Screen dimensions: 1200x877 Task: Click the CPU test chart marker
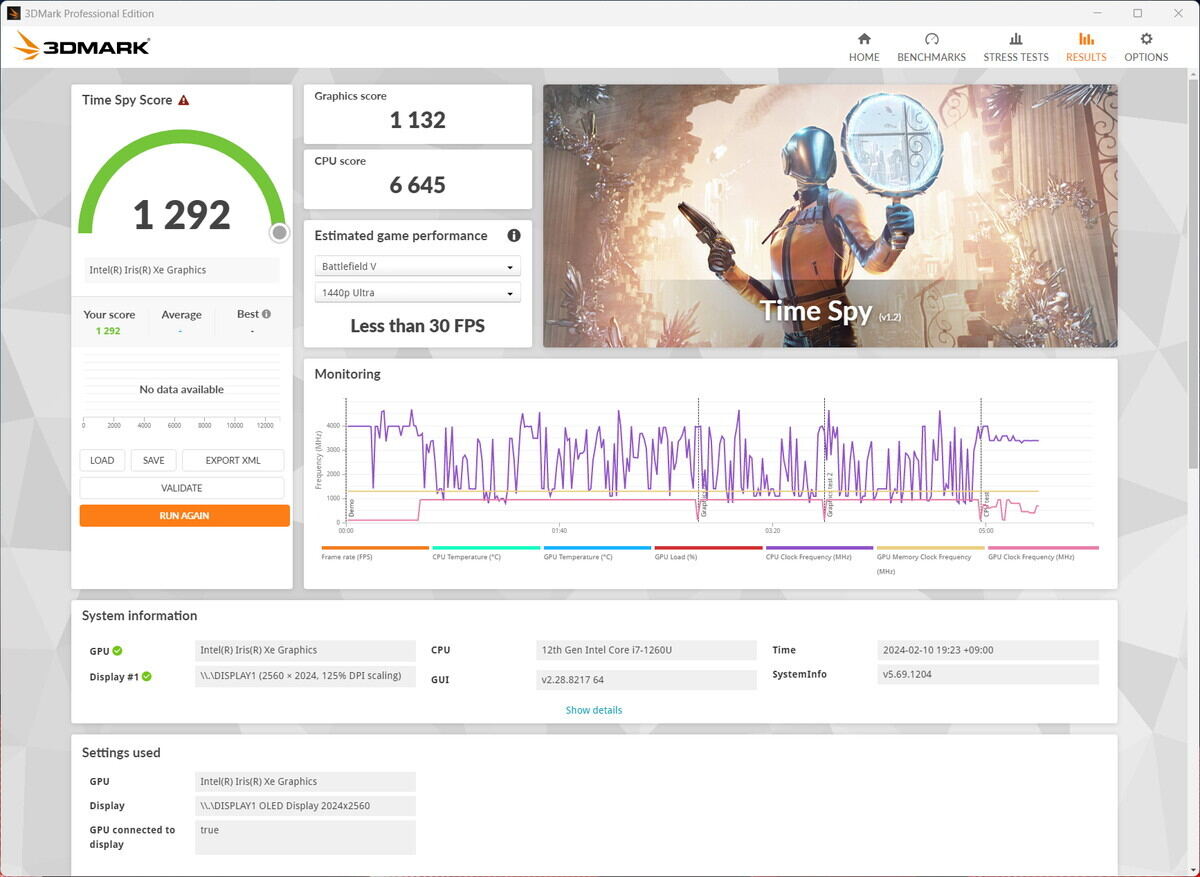(986, 503)
